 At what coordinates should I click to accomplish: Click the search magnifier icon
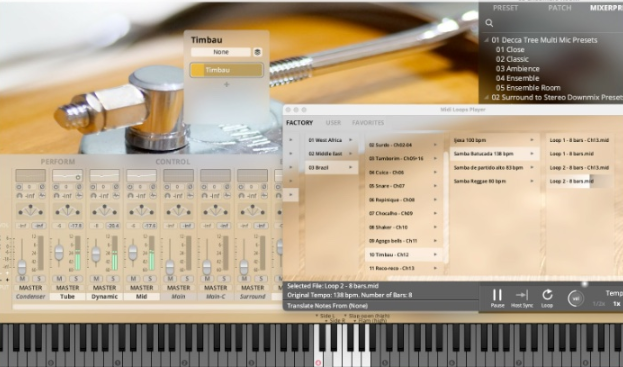(489, 23)
